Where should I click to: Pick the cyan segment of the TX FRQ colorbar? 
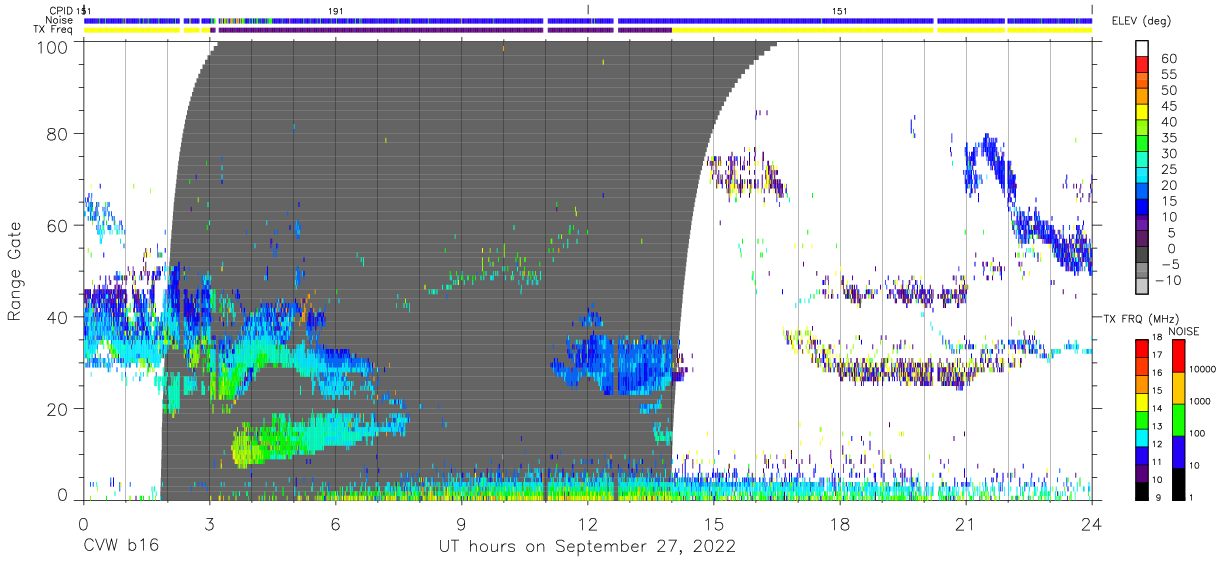1141,437
